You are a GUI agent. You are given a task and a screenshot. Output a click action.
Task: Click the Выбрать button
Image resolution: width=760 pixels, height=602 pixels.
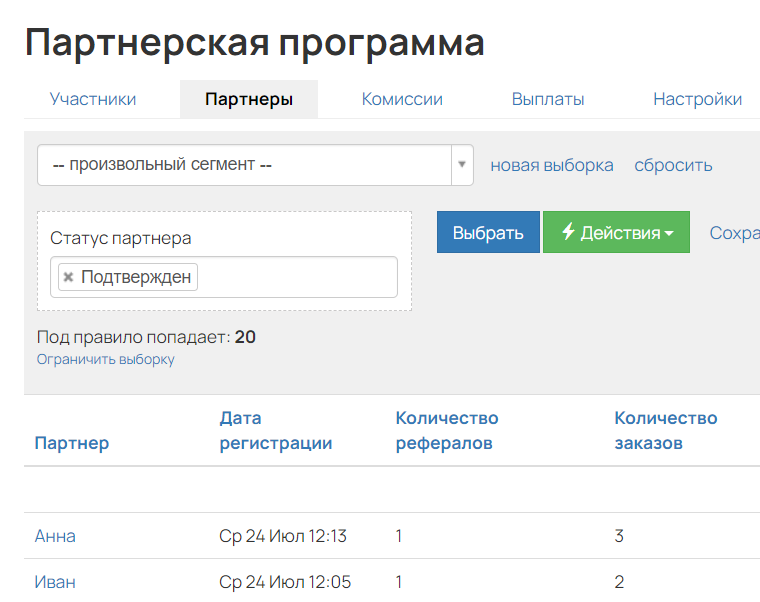tap(488, 232)
